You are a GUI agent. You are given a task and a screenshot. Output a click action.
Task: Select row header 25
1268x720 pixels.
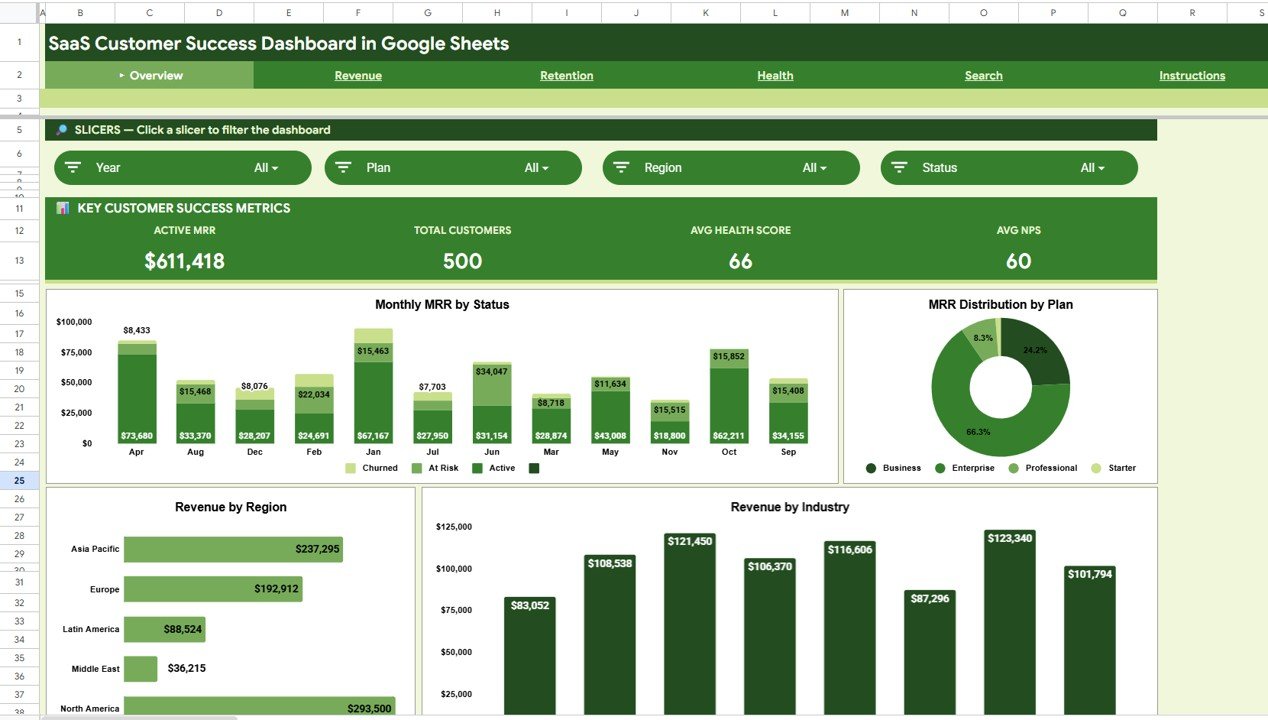(x=19, y=480)
